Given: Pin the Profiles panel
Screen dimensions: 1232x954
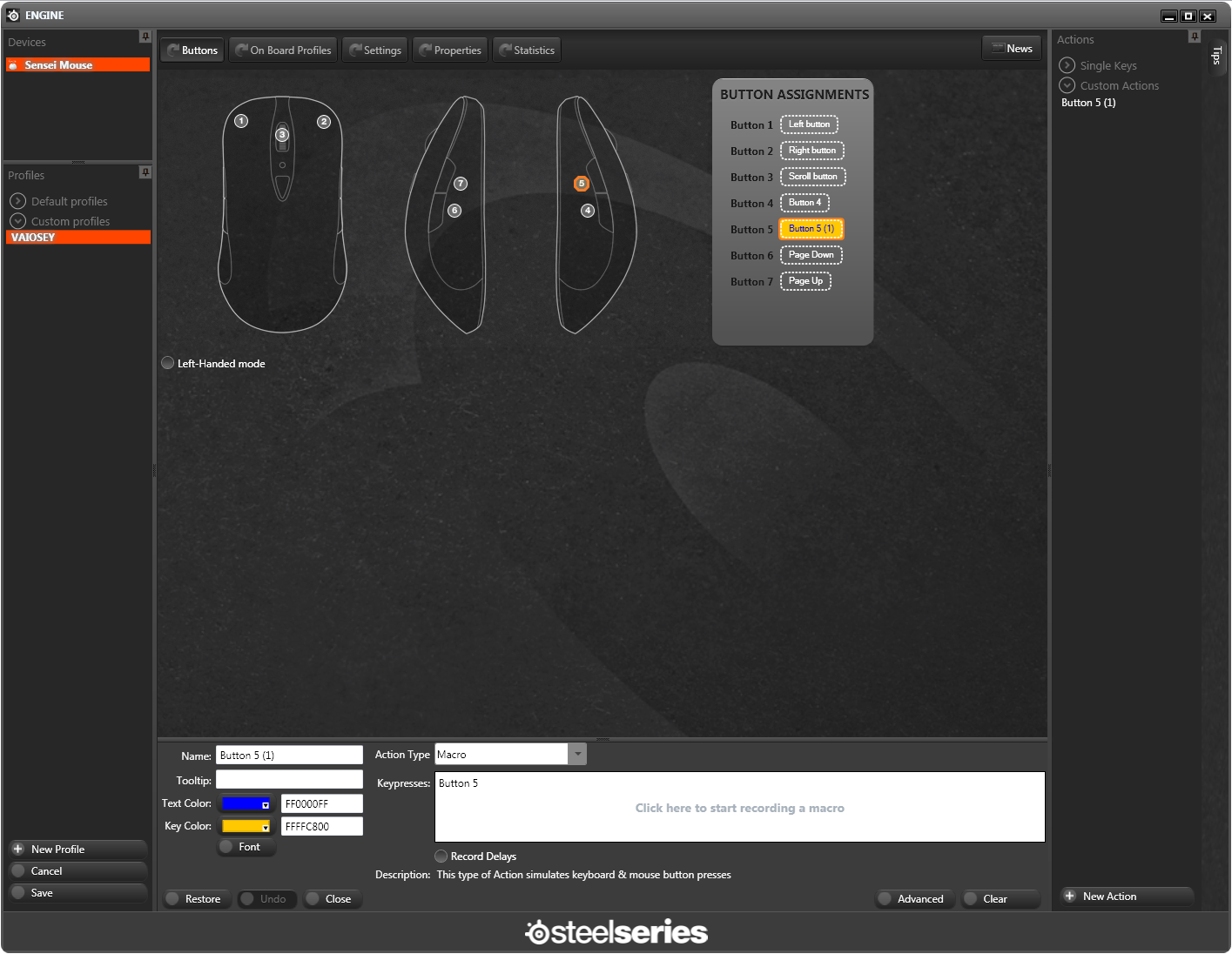Looking at the screenshot, I should [145, 172].
